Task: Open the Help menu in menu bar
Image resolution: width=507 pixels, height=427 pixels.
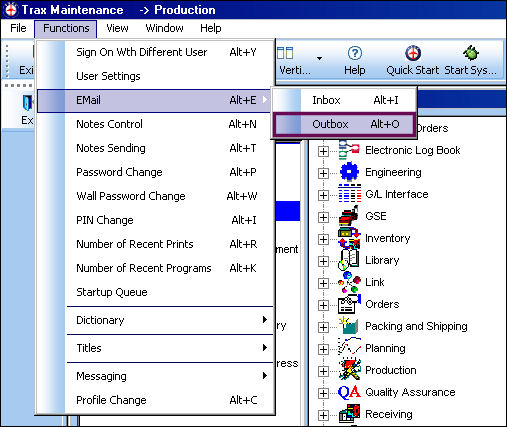Action: (x=210, y=28)
